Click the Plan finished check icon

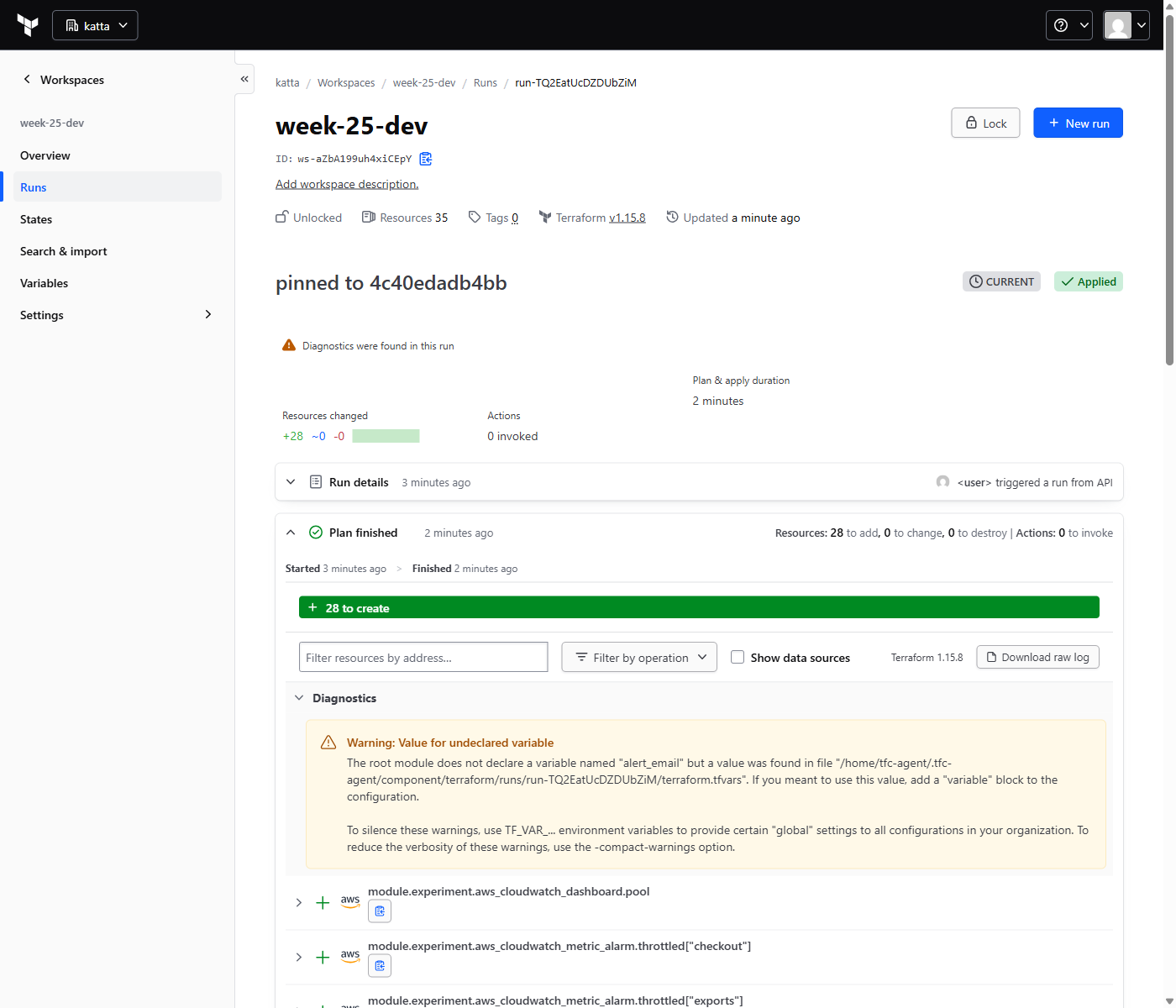[316, 533]
